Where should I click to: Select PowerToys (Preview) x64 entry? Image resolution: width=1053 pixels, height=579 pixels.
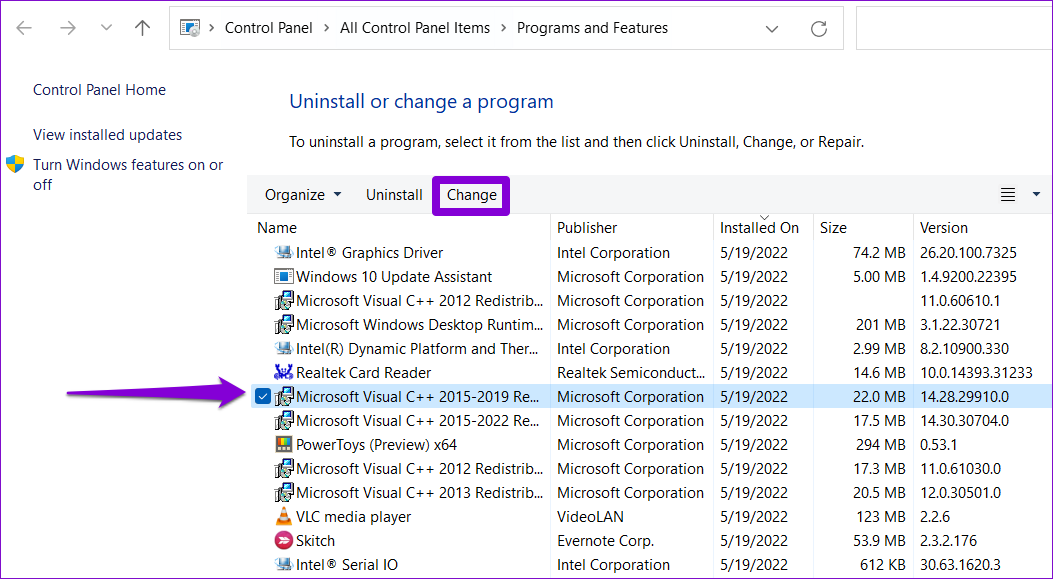click(x=376, y=445)
